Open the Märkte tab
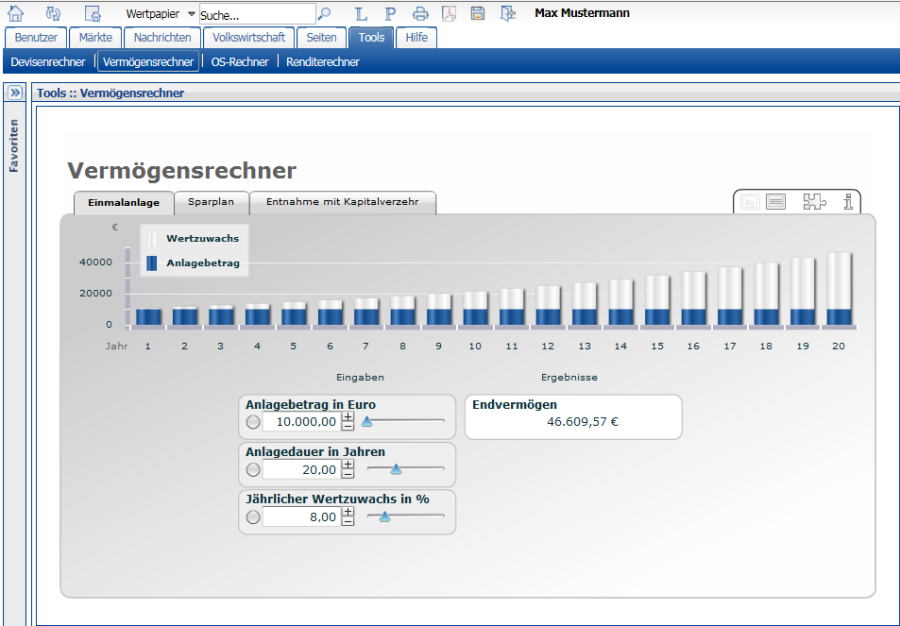 coord(96,37)
